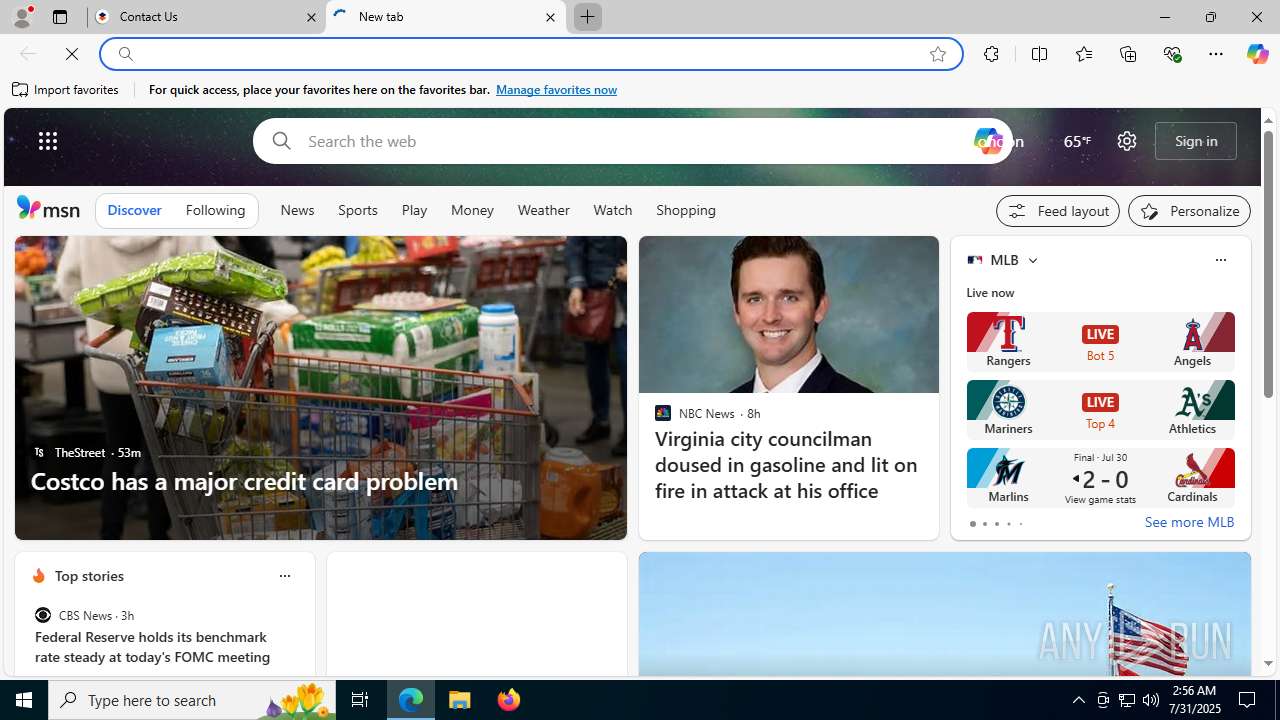Click the browser address bar
This screenshot has height=720, width=1280.
coord(530,54)
